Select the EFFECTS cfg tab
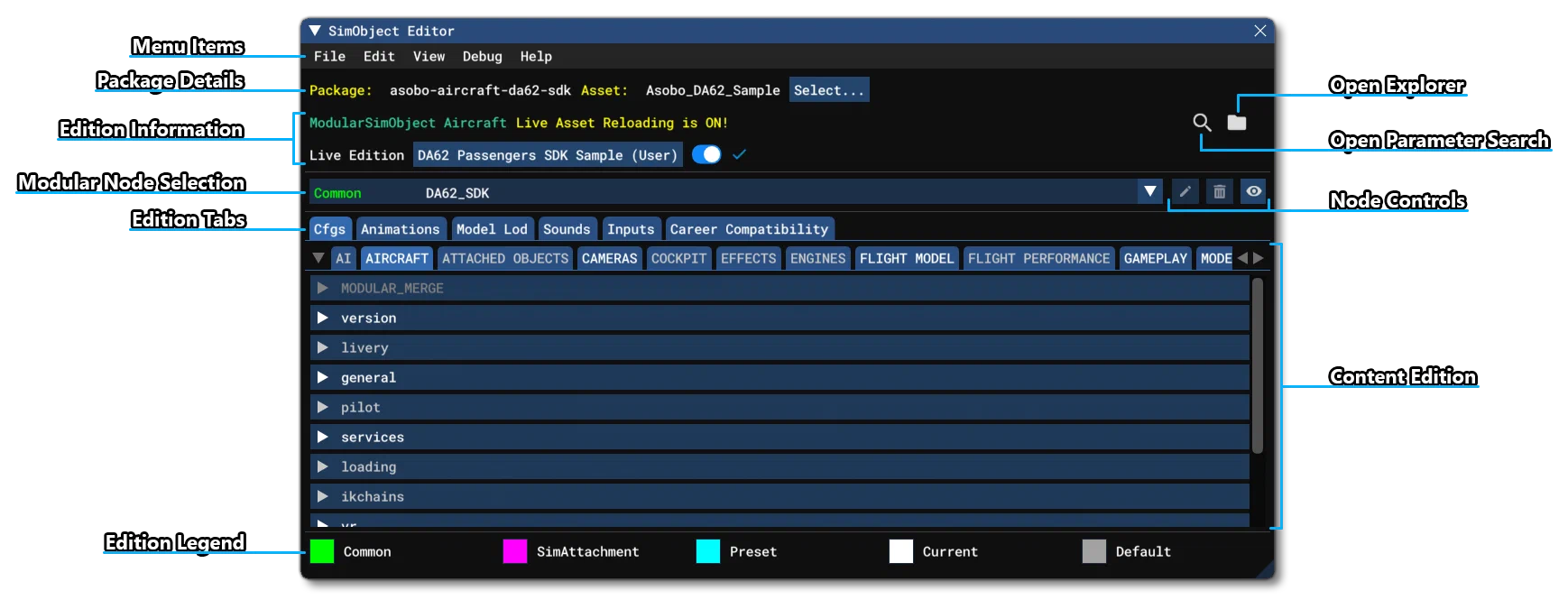1568x600 pixels. tap(748, 258)
